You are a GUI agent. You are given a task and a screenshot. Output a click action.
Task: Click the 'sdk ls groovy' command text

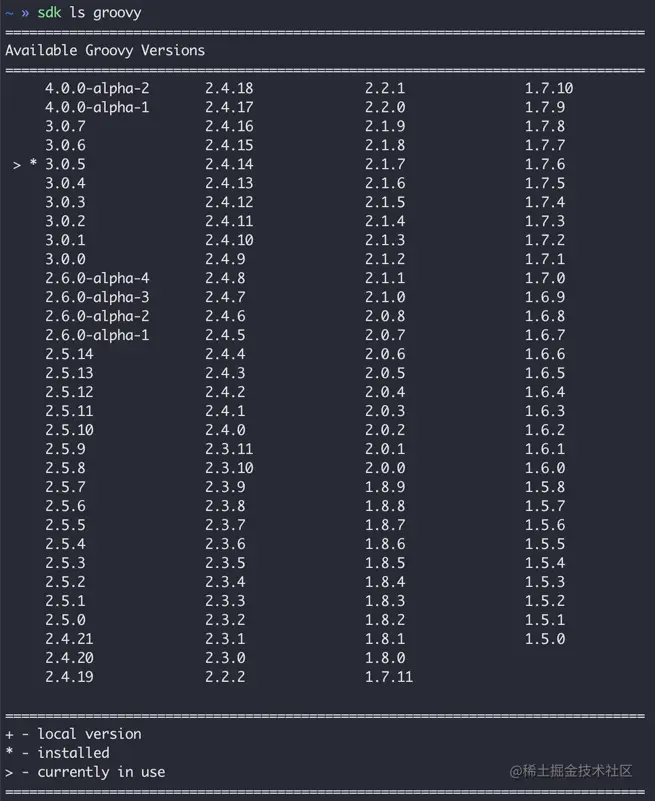pyautogui.click(x=89, y=12)
